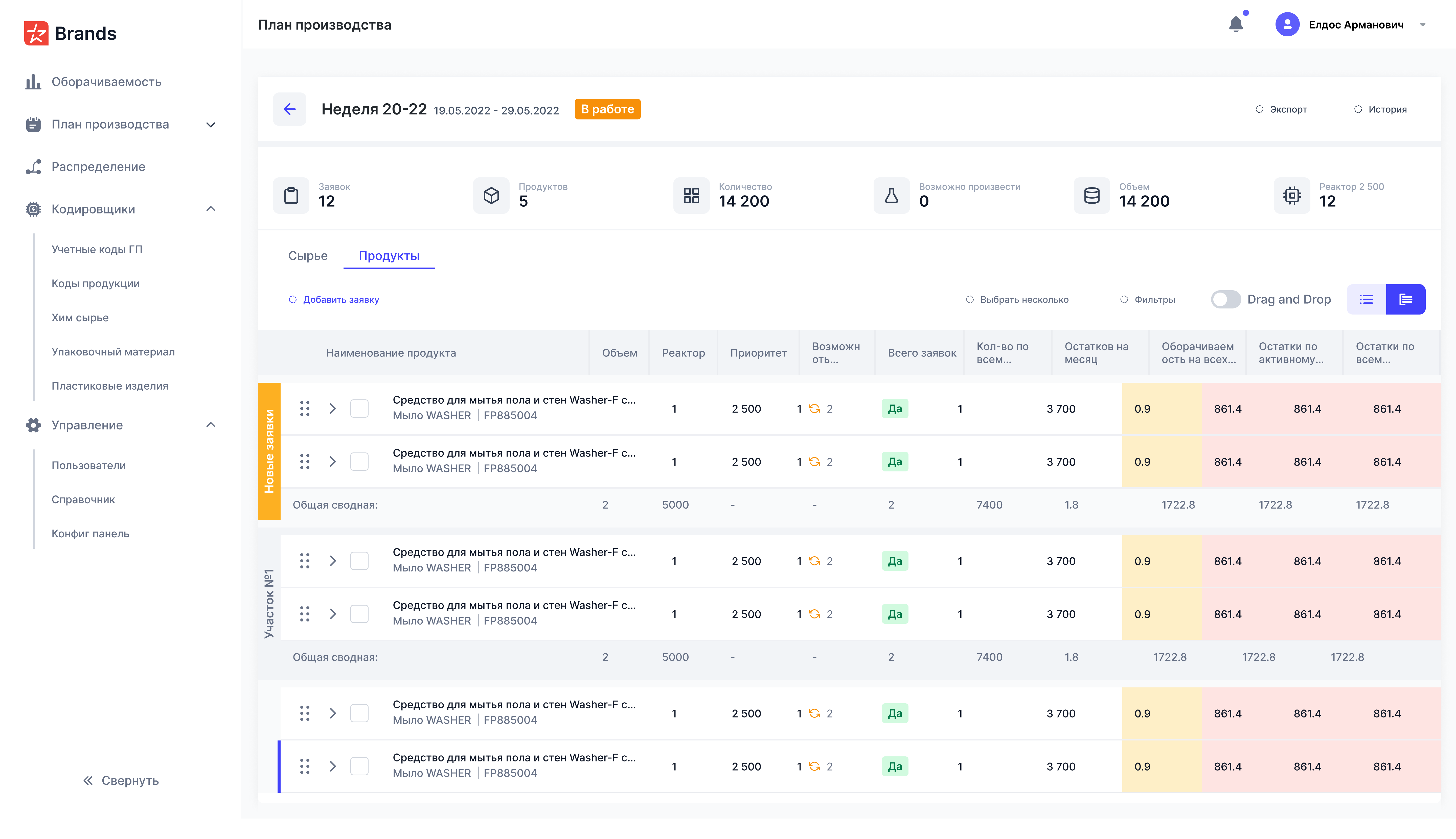Collapse the Кодировщики sidebar section

click(x=211, y=209)
